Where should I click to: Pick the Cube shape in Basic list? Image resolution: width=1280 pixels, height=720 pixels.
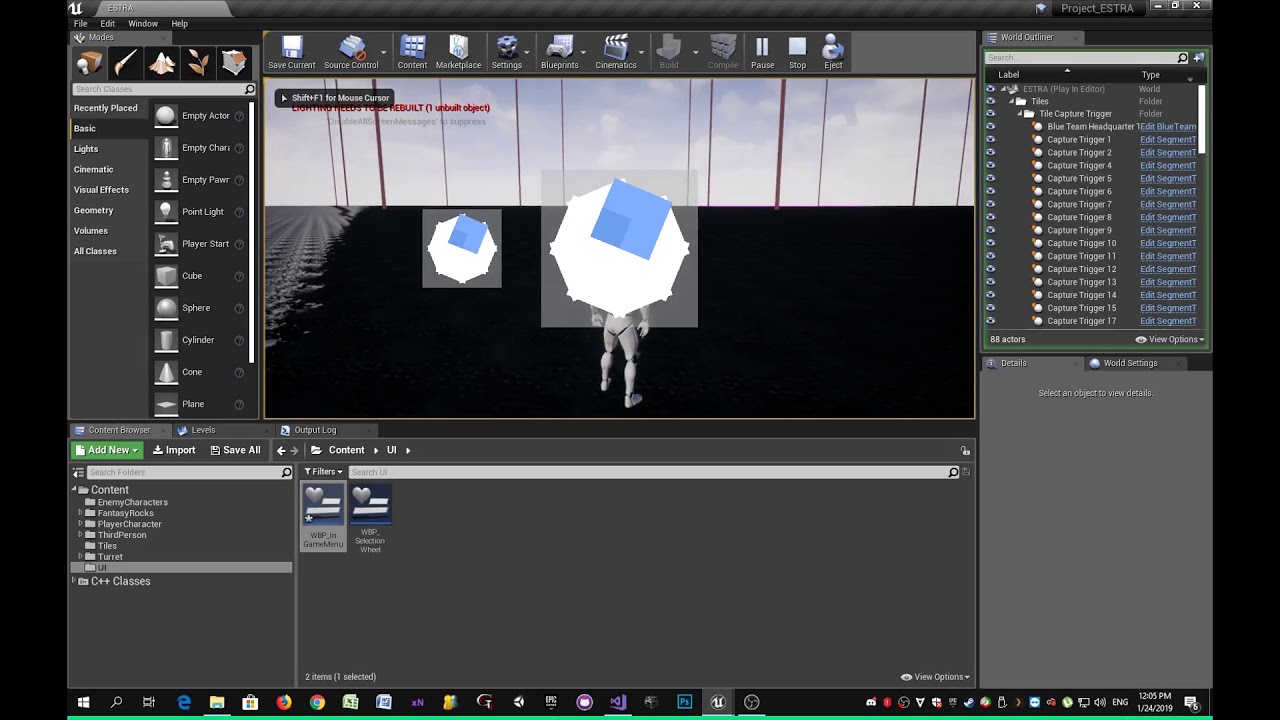click(x=200, y=276)
